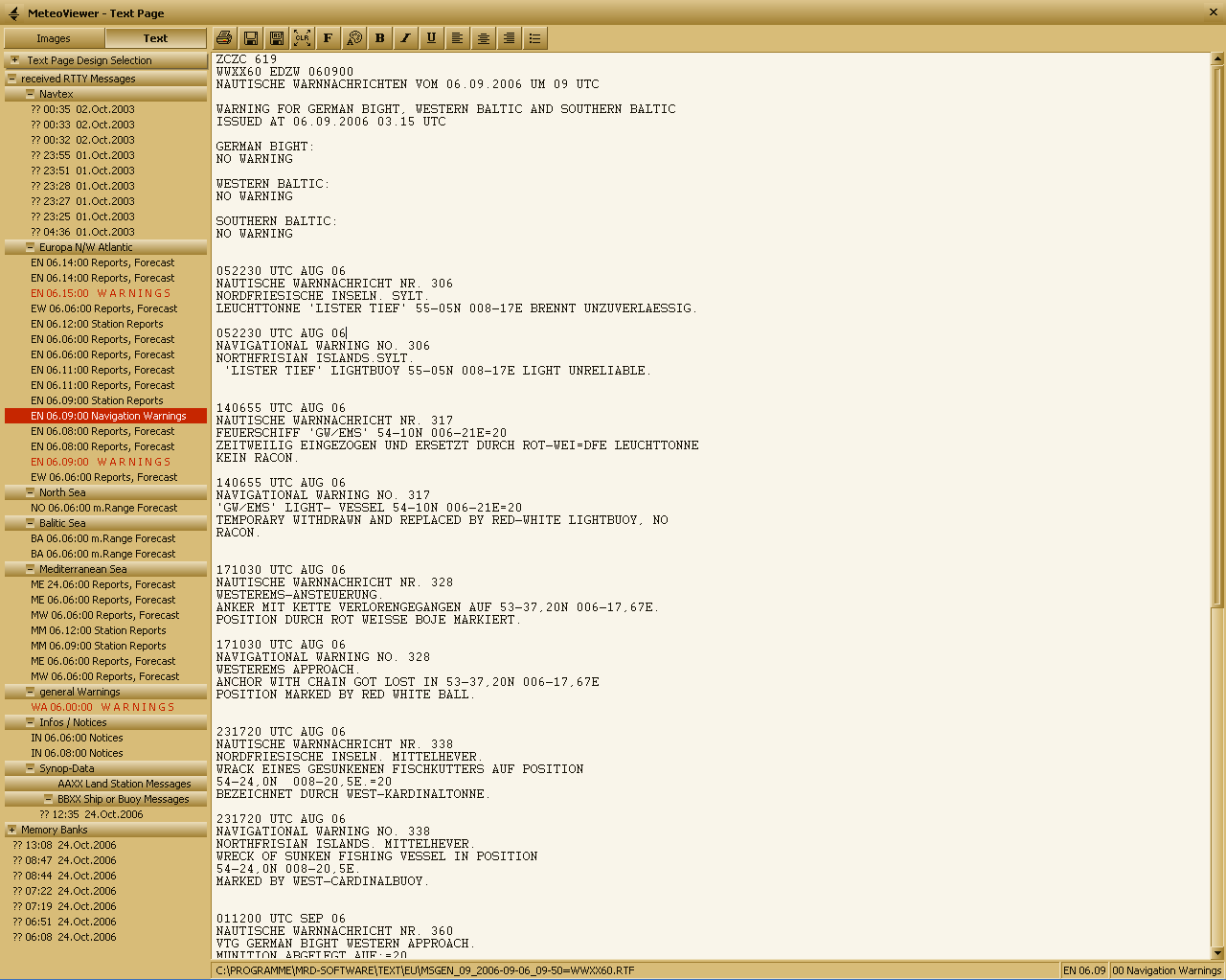Click the vertical scrollbar down arrow
This screenshot has width=1226, height=980.
coord(1217,952)
